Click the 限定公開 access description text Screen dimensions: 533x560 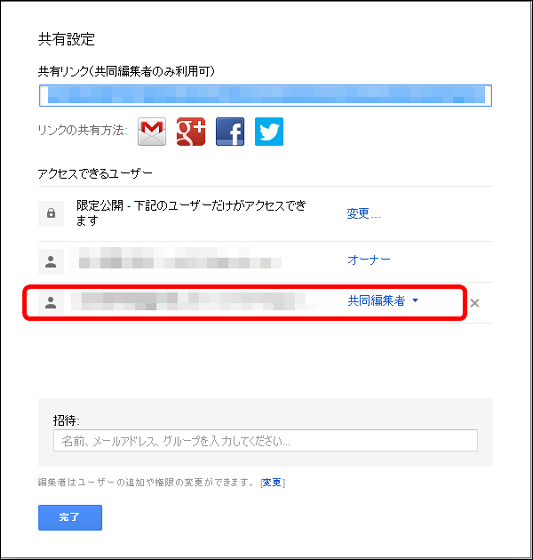click(x=191, y=213)
